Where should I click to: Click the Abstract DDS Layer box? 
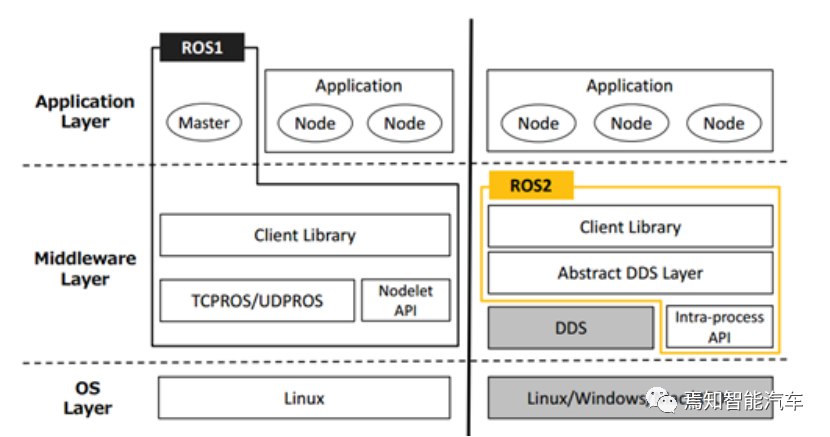tap(630, 273)
